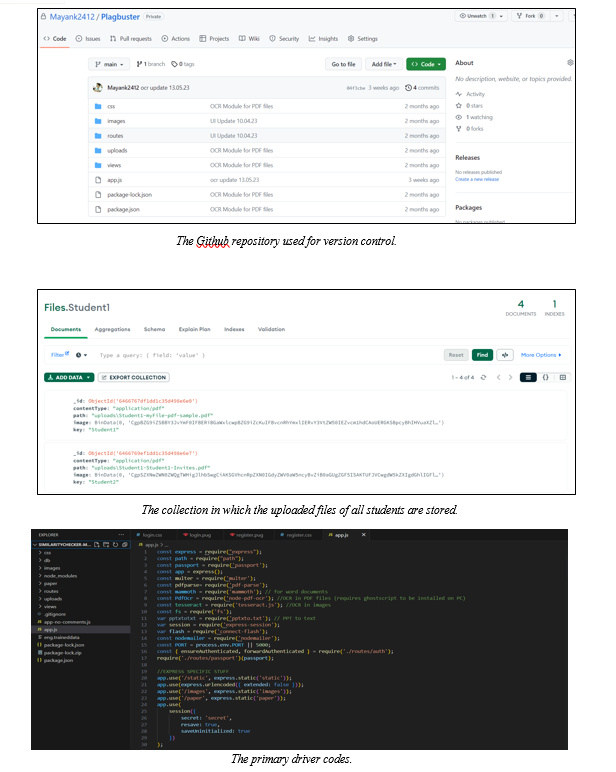Open the Wiki tab on GitHub
616x772 pixels.
click(249, 38)
